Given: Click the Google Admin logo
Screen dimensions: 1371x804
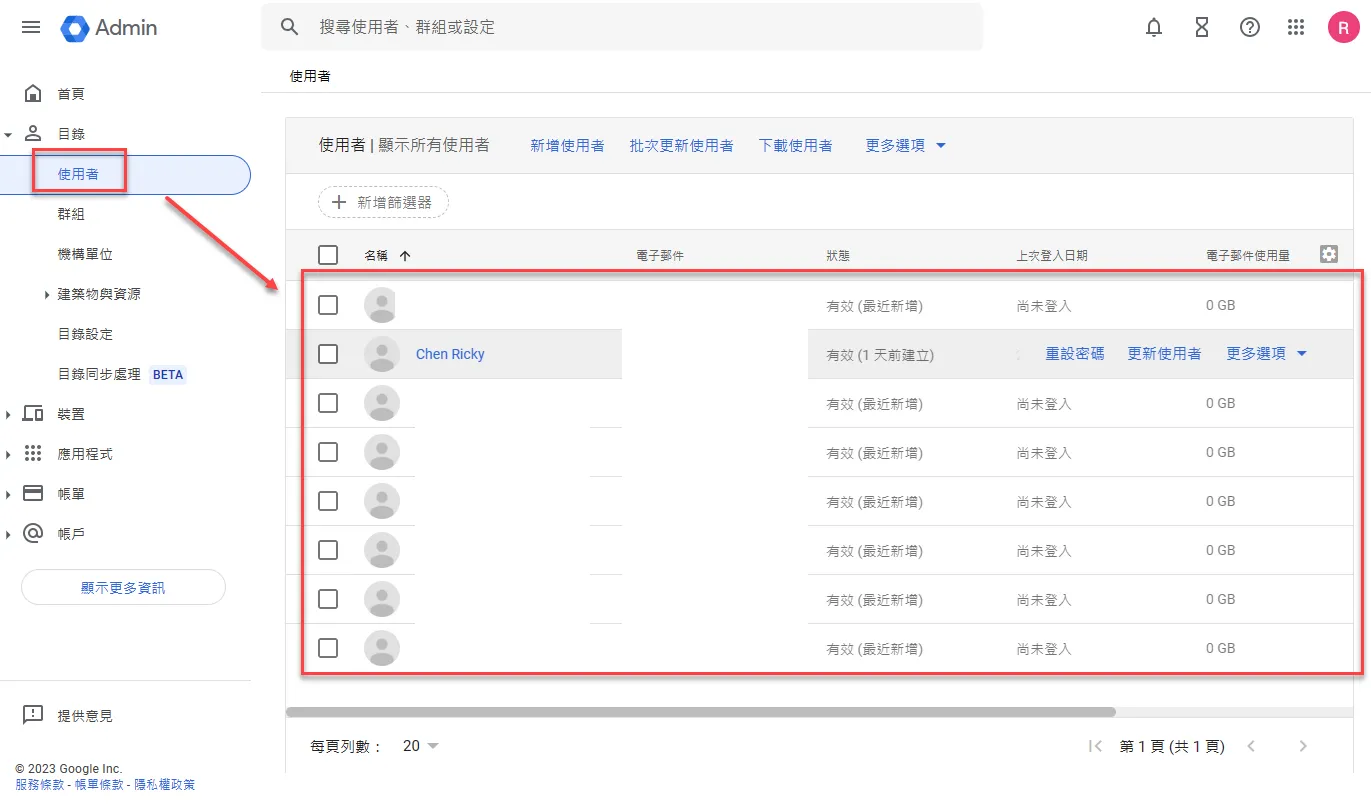Looking at the screenshot, I should pos(109,27).
